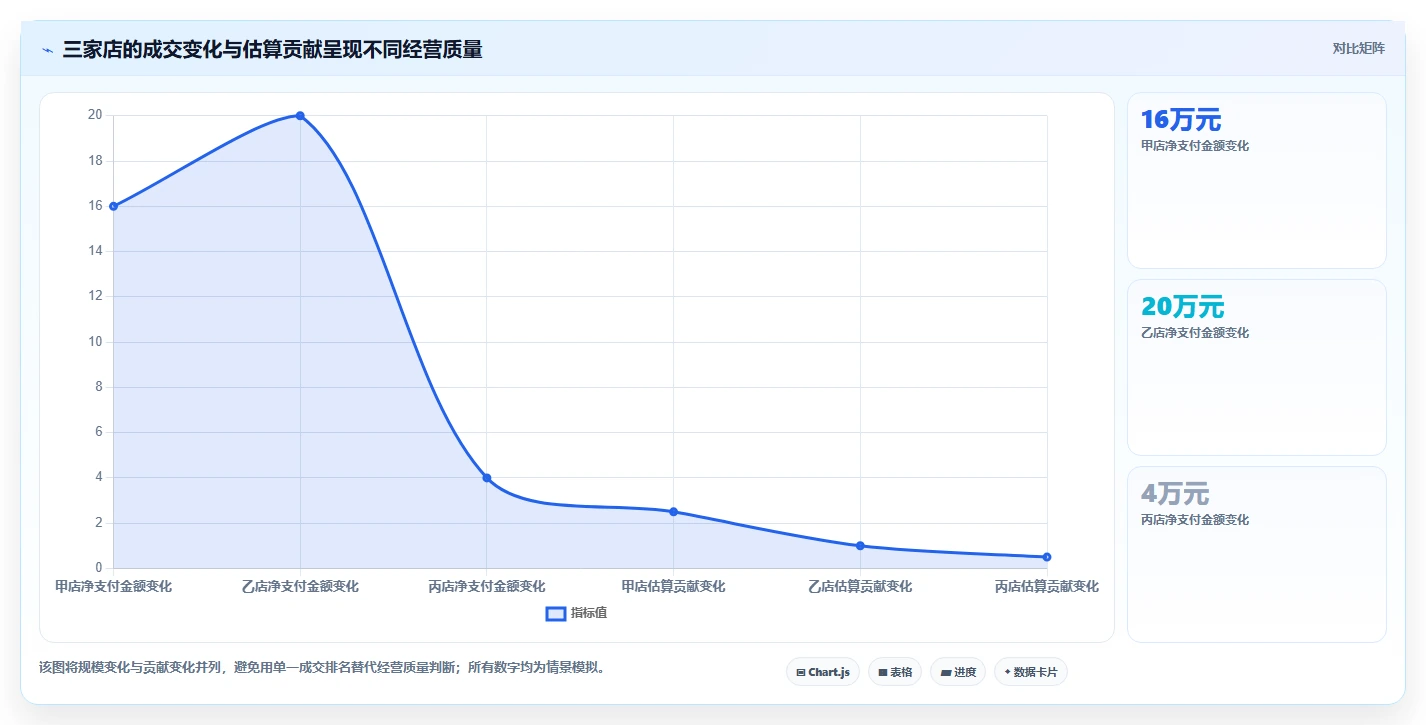Click the 20万元 card caption 乙店净支付金额变化
The image size is (1426, 725).
1195,333
